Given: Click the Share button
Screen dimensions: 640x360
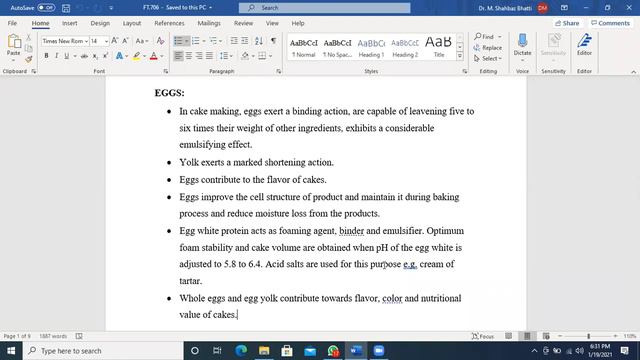Looking at the screenshot, I should click(567, 23).
